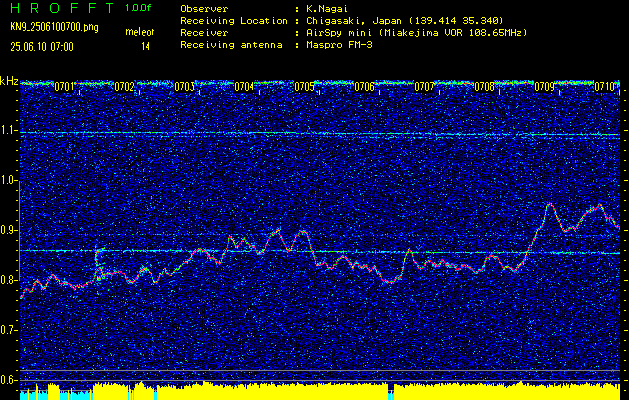This screenshot has height=400, width=629.
Task: Click the 0703 time marker
Action: 185,87
